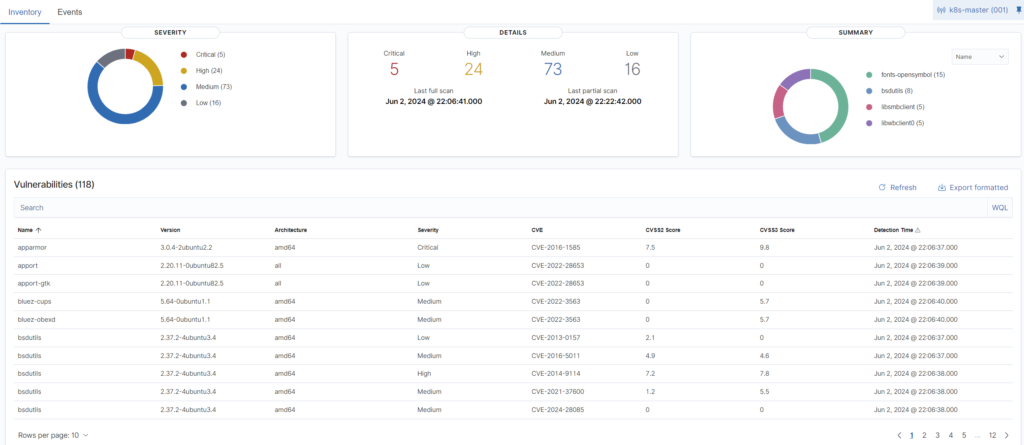This screenshot has height=445, width=1024.
Task: Click the agent signal icon for k8s-master
Action: pyautogui.click(x=941, y=10)
